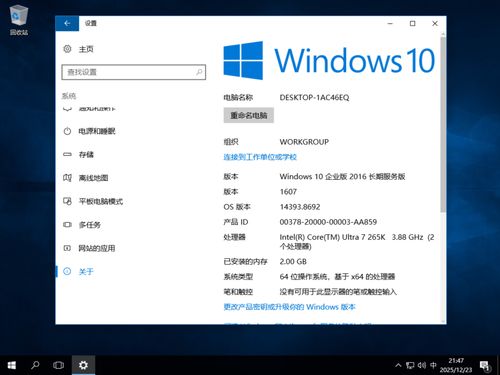The width and height of the screenshot is (500, 375).
Task: Click the Windows 10 企业版 2016 edition text
Action: [342, 176]
